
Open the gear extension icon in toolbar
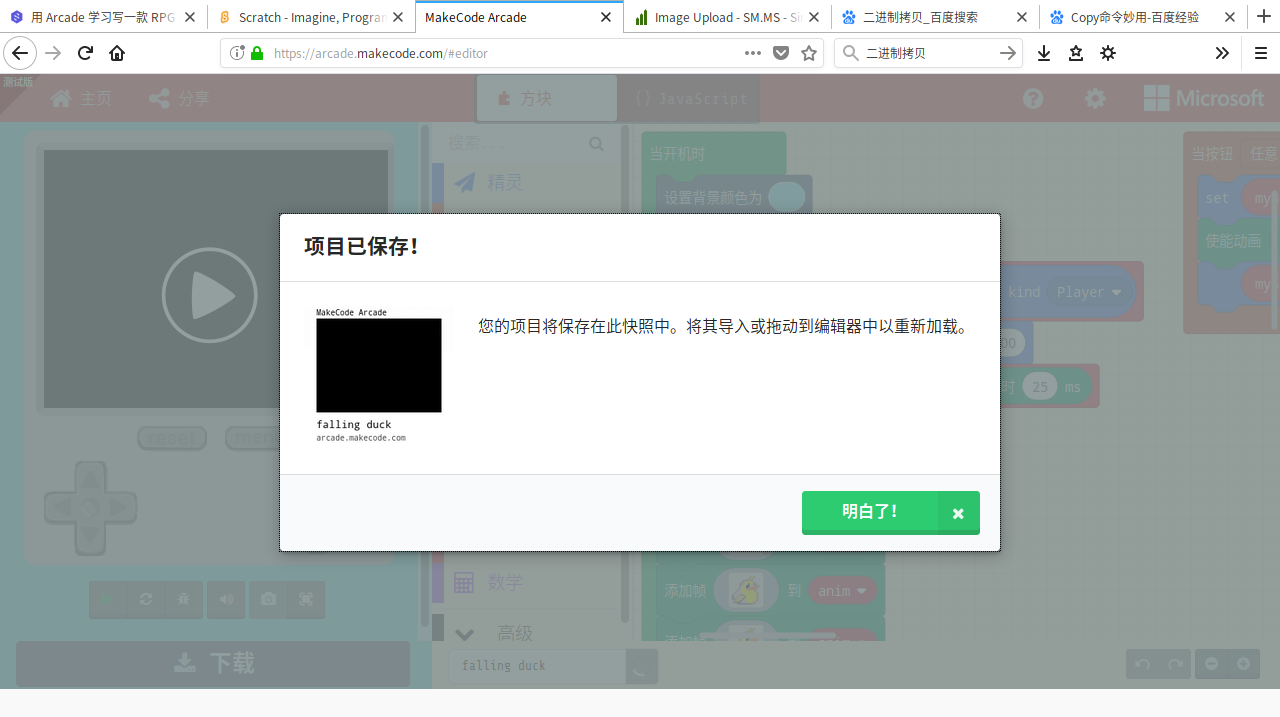click(x=1108, y=53)
